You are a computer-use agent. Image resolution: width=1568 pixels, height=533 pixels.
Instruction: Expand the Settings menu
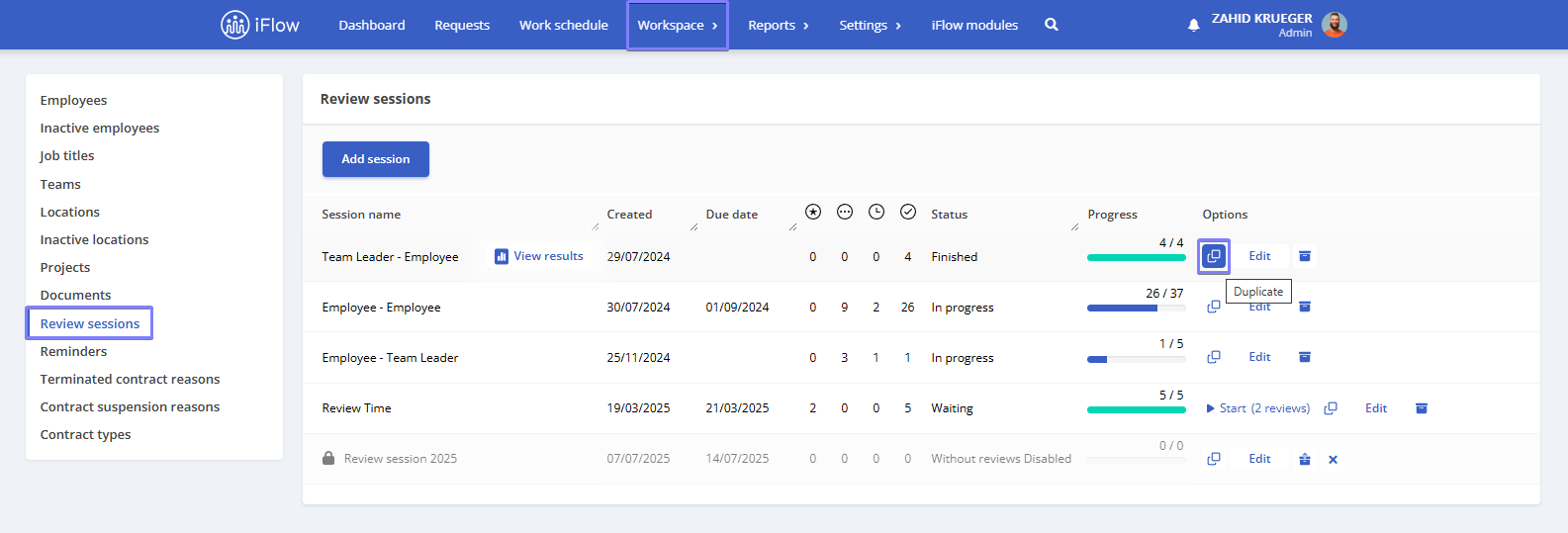[871, 26]
